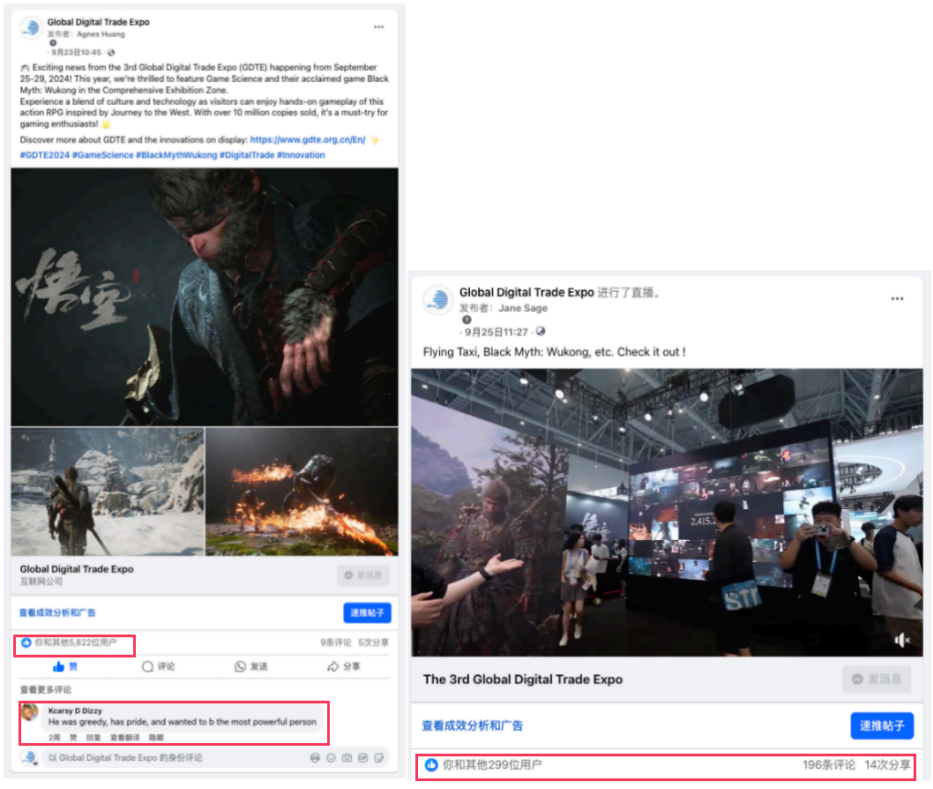Image resolution: width=933 pixels, height=789 pixels.
Task: Open the large Wukong character image
Action: [x=204, y=296]
